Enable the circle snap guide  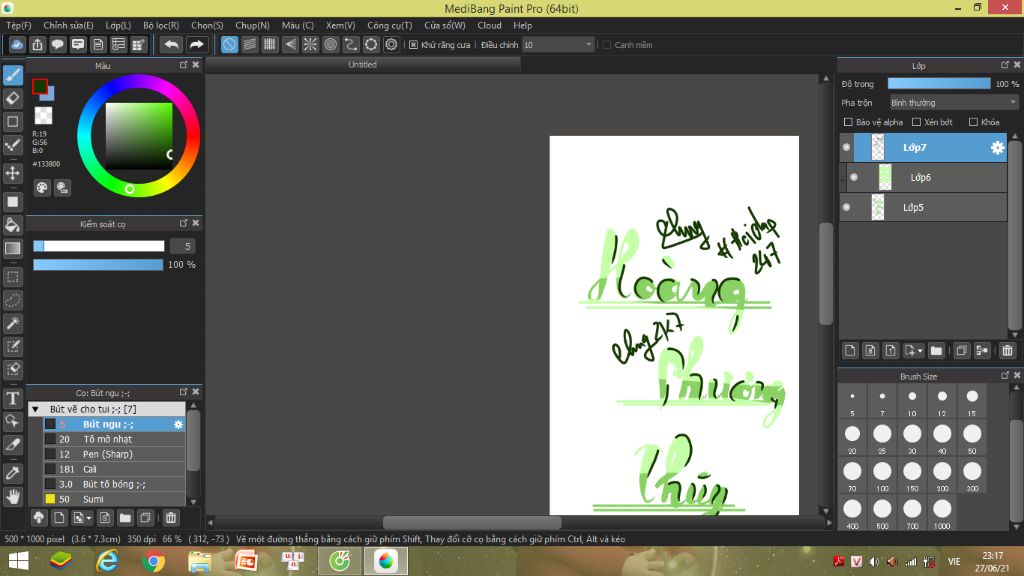(330, 44)
